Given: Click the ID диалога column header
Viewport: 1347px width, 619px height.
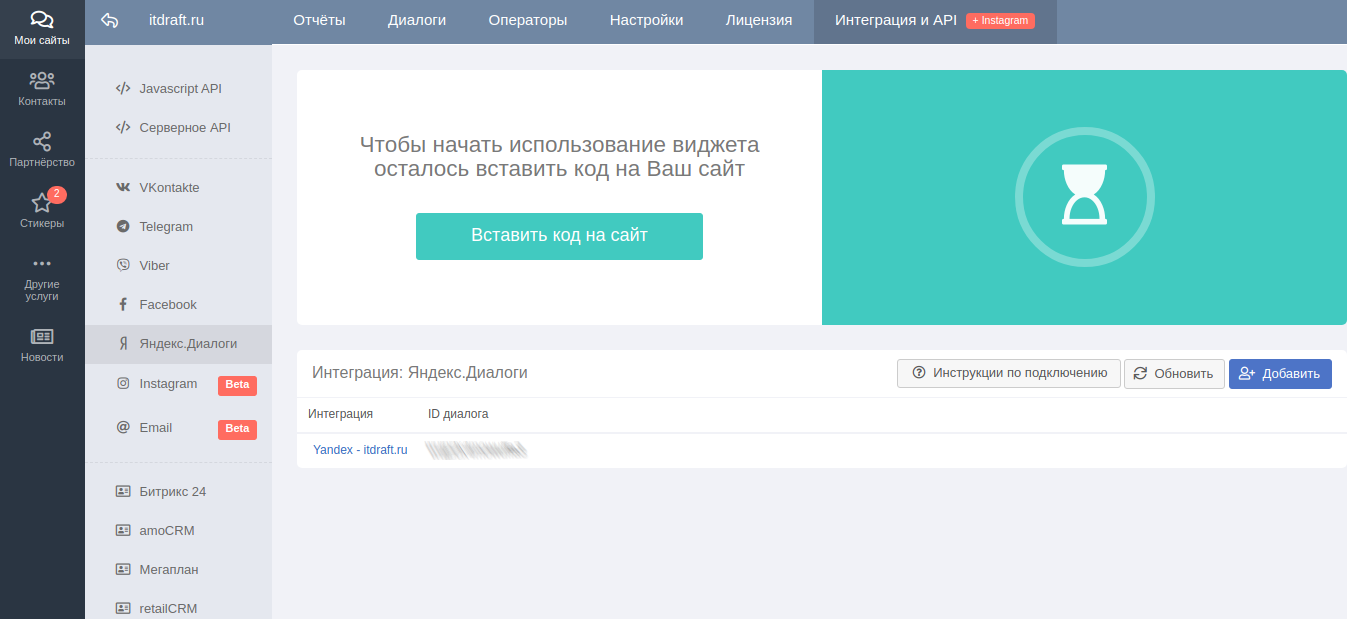Looking at the screenshot, I should [458, 414].
